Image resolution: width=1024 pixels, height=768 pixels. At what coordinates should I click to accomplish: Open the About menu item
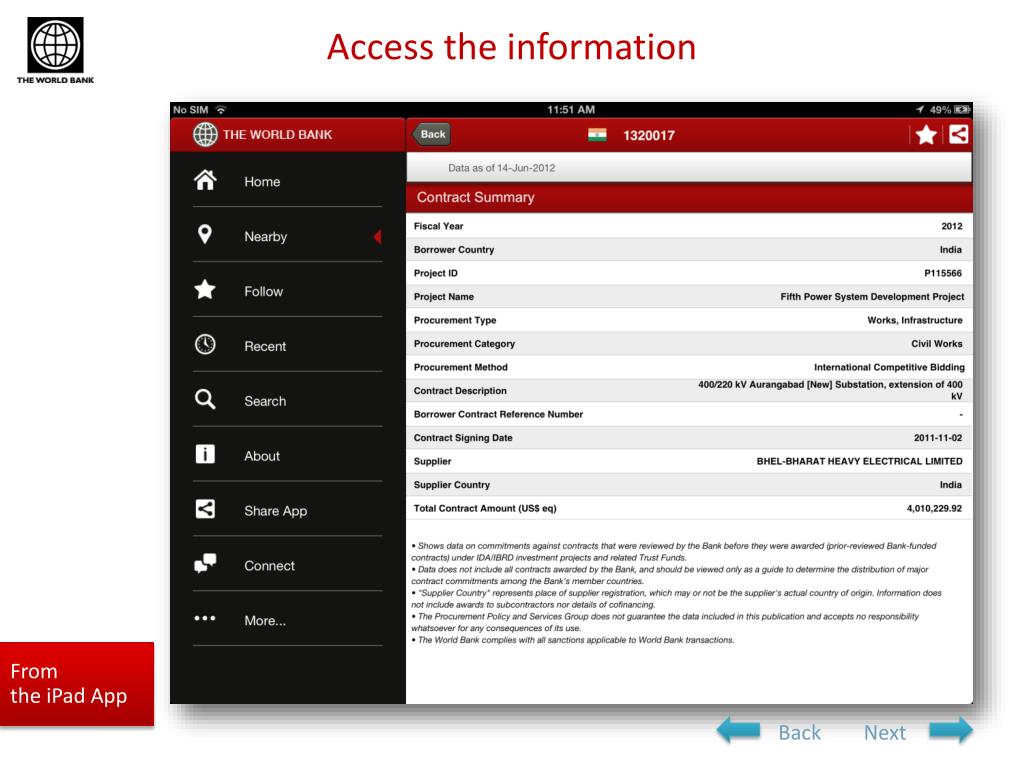tap(287, 455)
